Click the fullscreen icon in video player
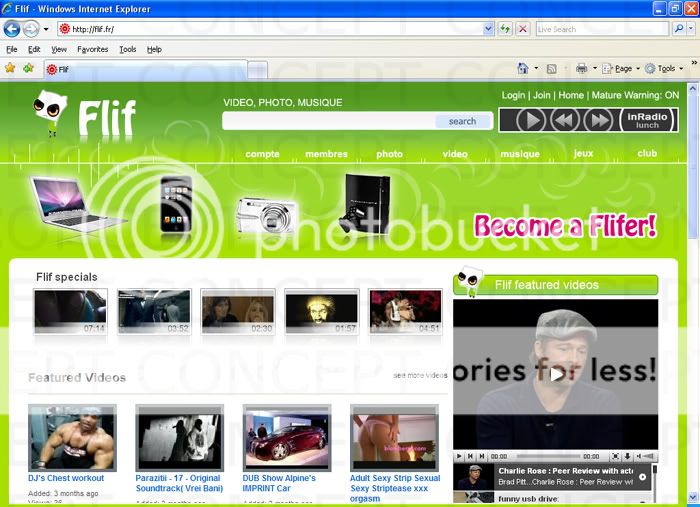Image resolution: width=700 pixels, height=507 pixels. [615, 456]
